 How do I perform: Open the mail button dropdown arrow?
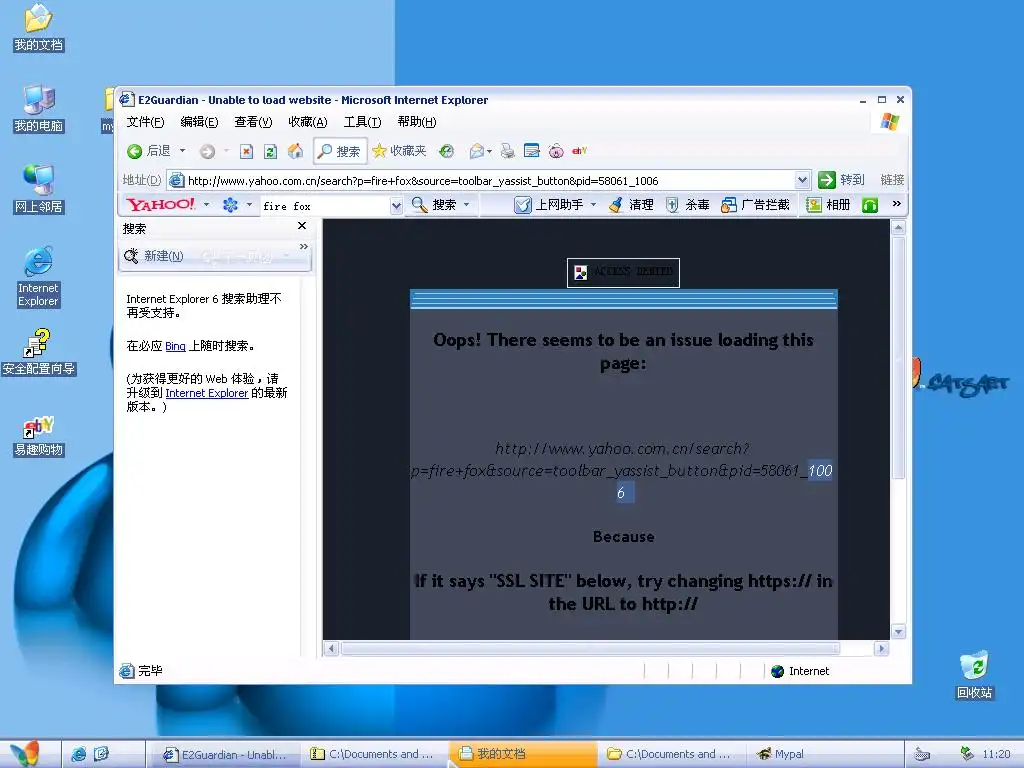[x=489, y=152]
